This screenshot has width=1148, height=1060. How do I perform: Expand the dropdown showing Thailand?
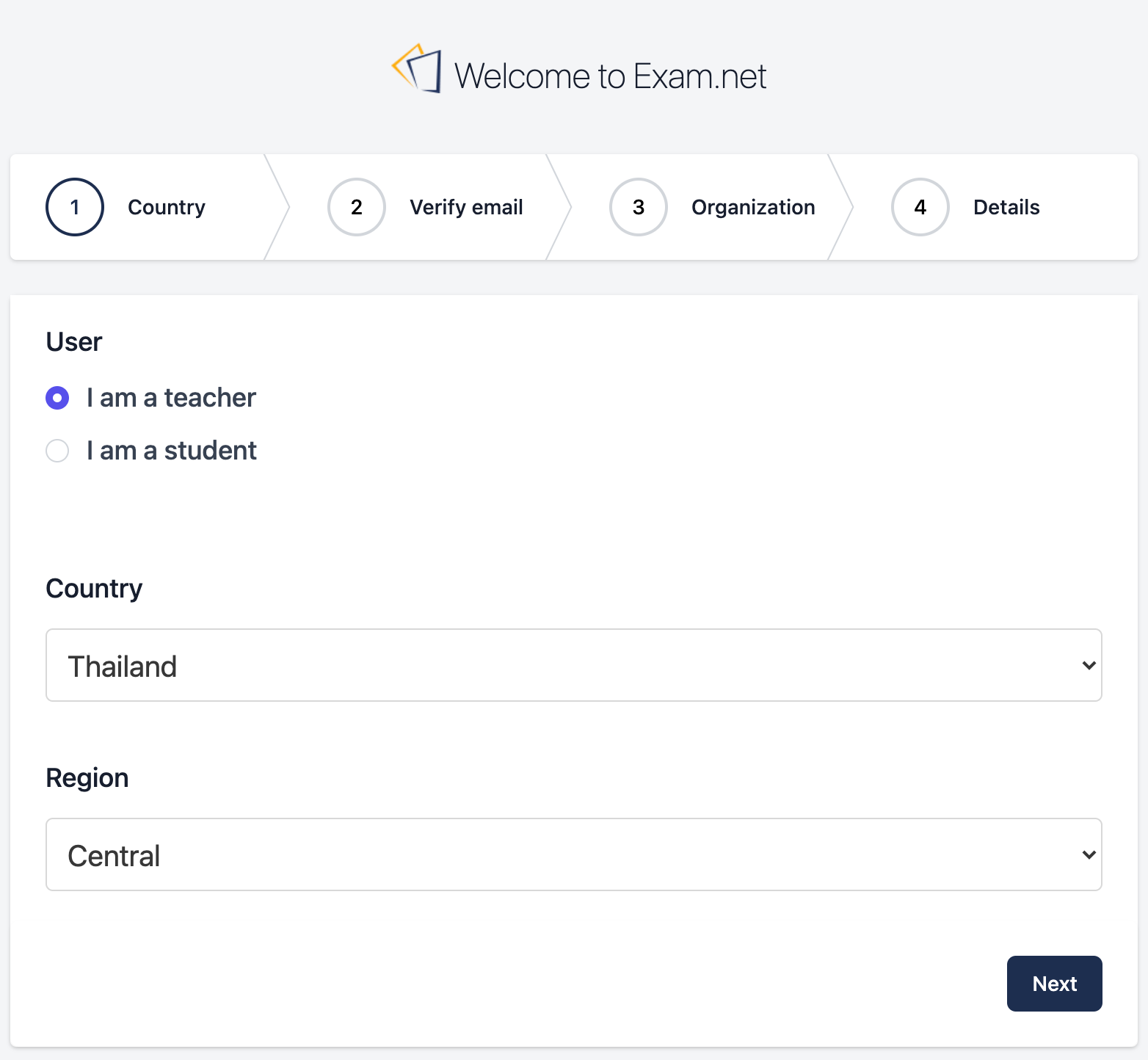pos(573,665)
